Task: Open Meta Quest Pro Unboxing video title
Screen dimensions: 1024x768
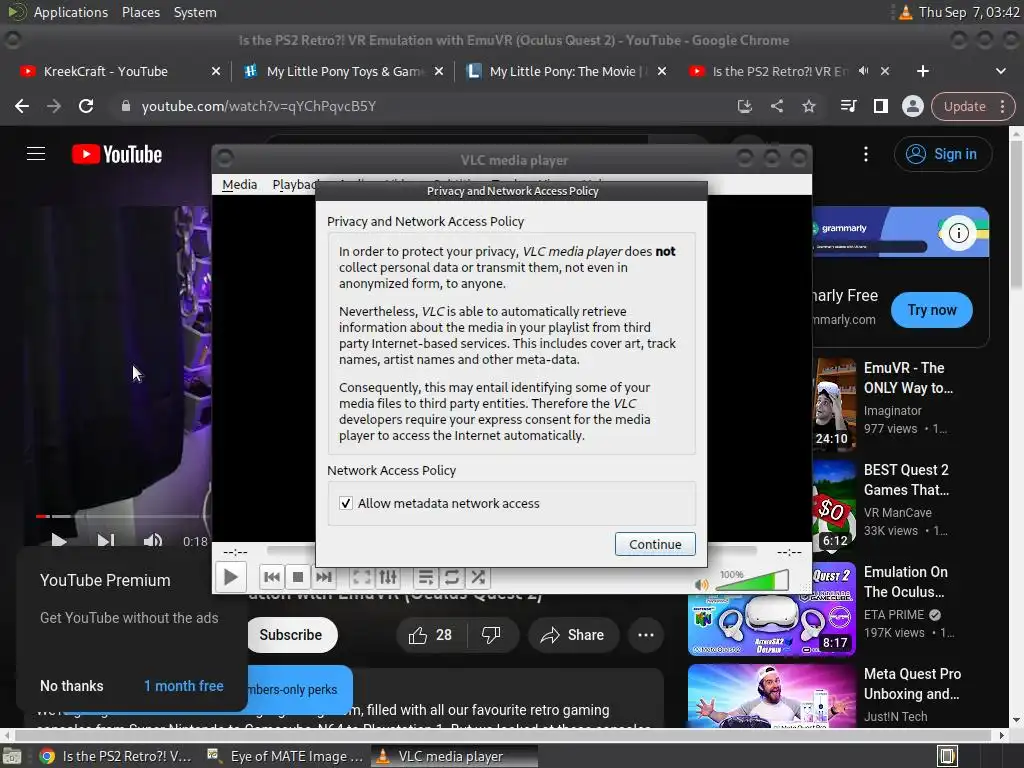Action: [x=912, y=684]
